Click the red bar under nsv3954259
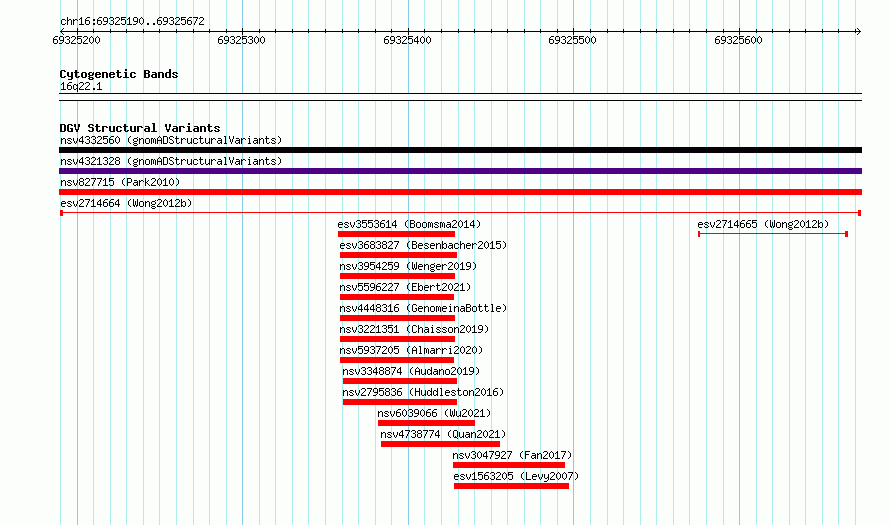The height and width of the screenshot is (525, 890). [397, 276]
